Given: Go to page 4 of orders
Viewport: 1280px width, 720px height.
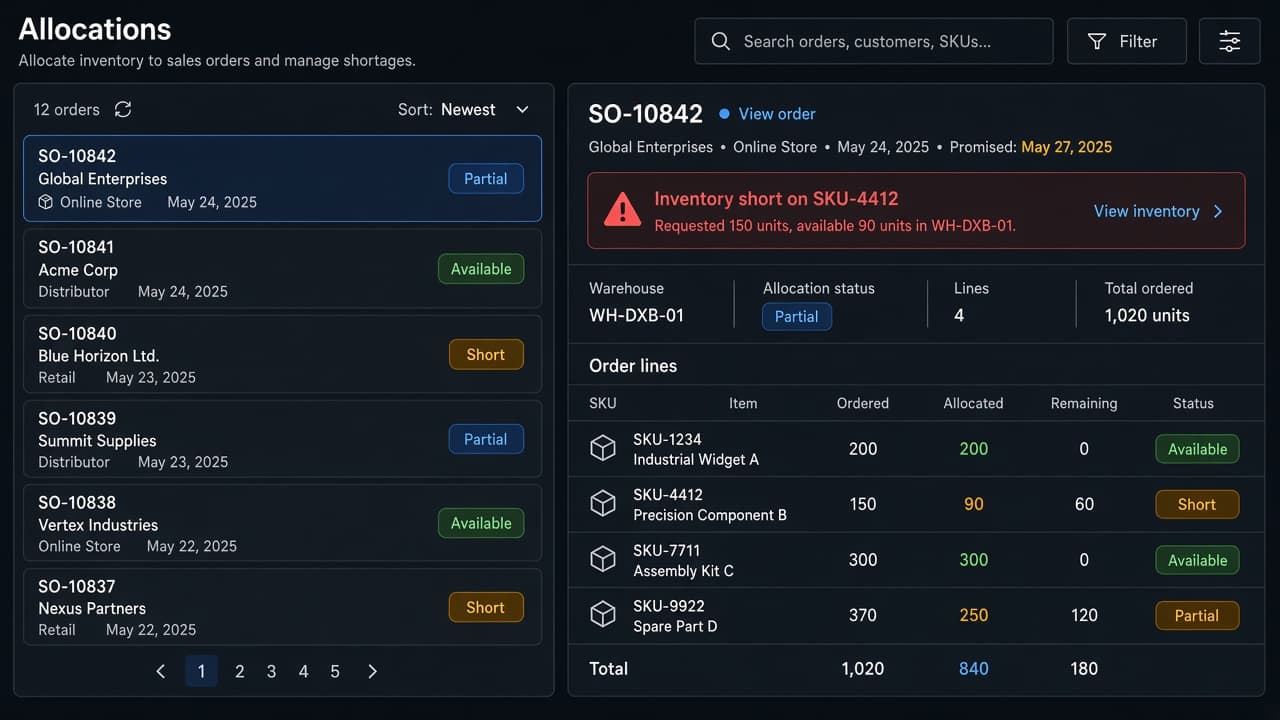Looking at the screenshot, I should click(x=303, y=671).
